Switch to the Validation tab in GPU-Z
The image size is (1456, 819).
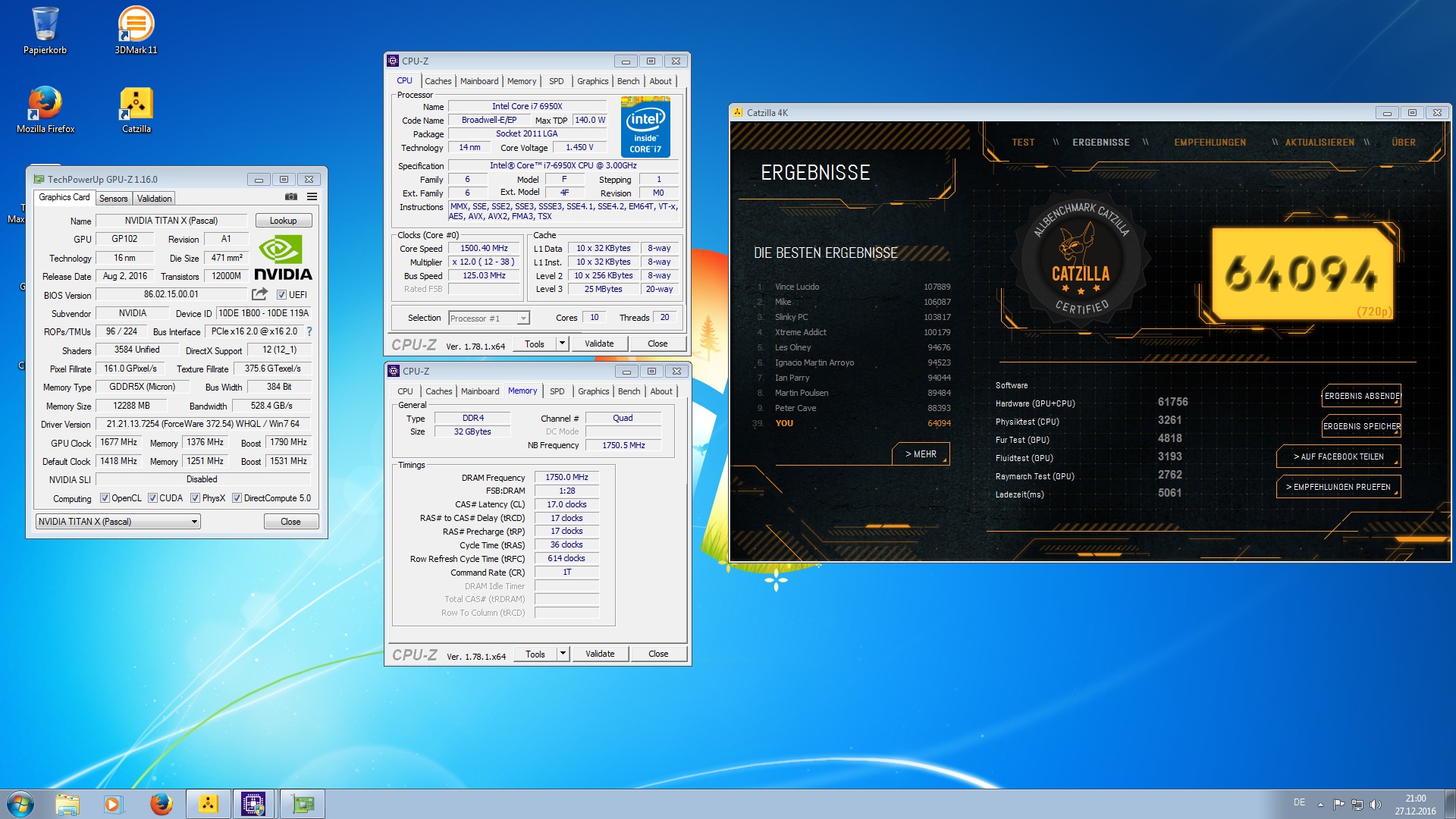[x=155, y=199]
